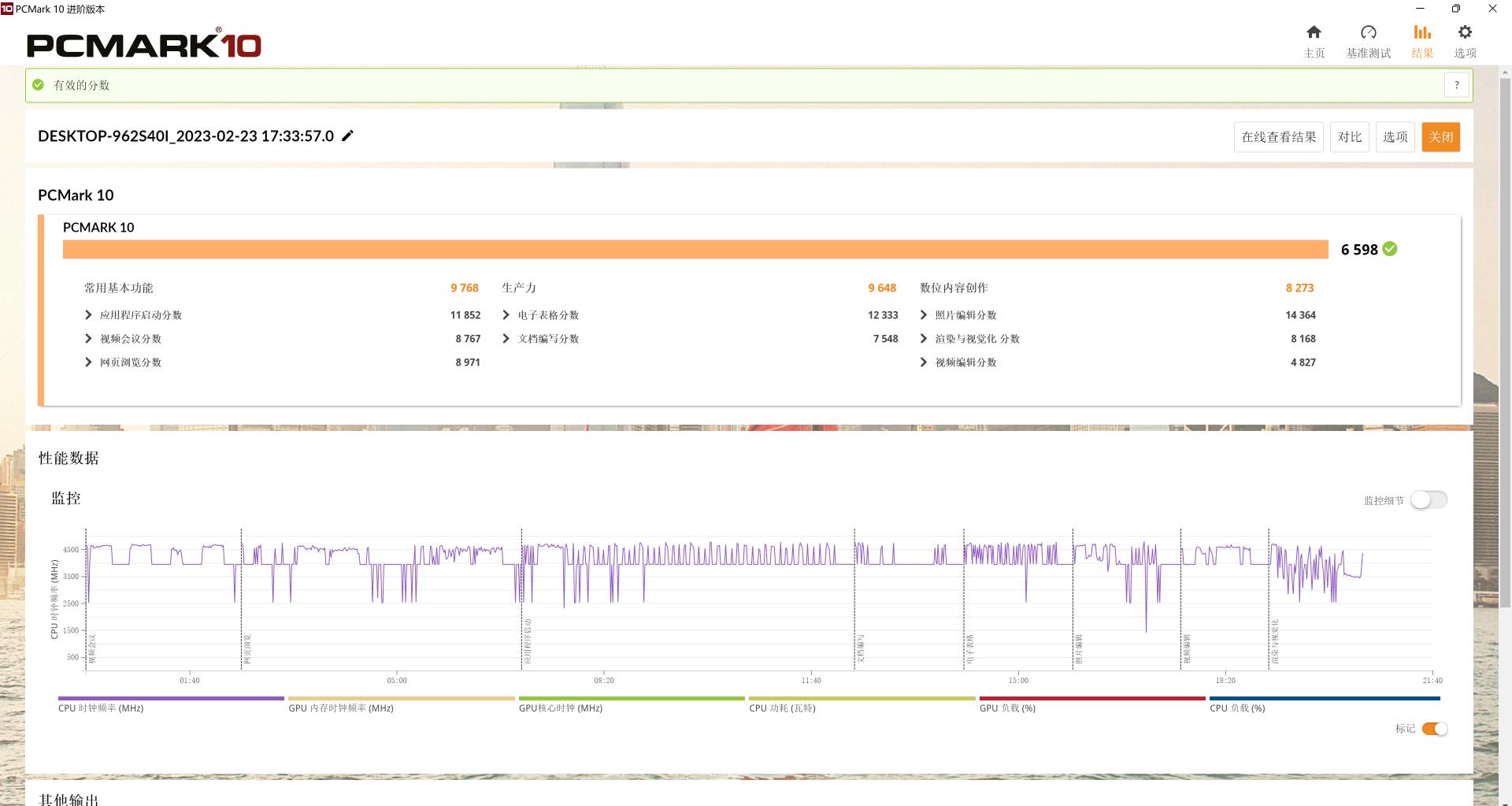Turn off the 标记 markers toggle
The height and width of the screenshot is (806, 1512).
click(x=1434, y=729)
